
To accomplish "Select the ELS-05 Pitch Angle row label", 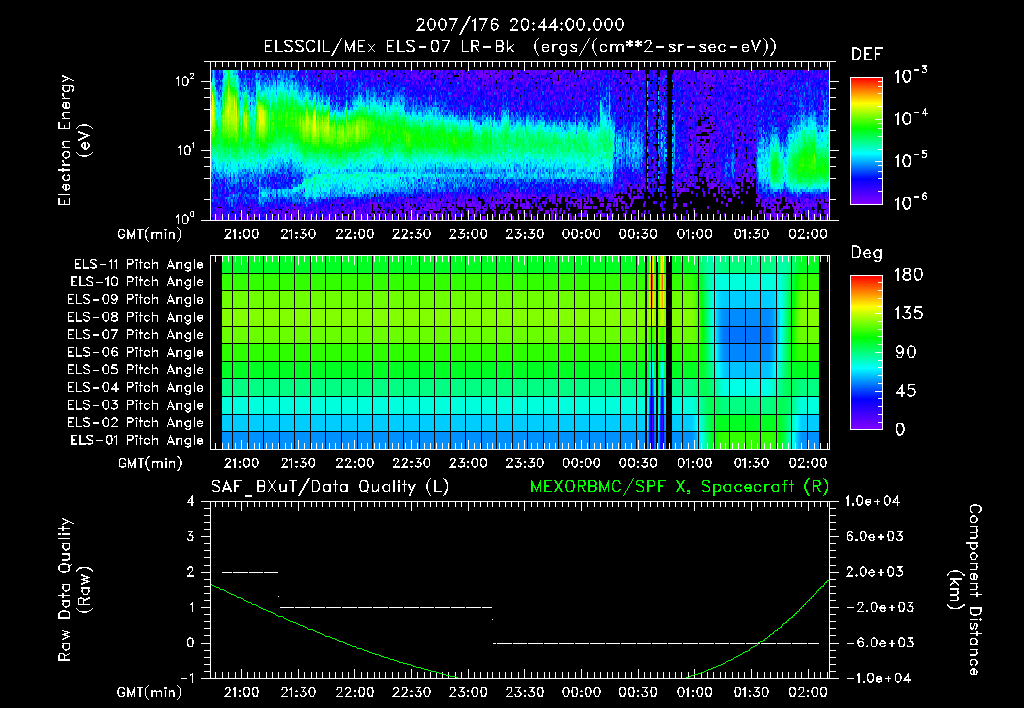I will coord(135,370).
